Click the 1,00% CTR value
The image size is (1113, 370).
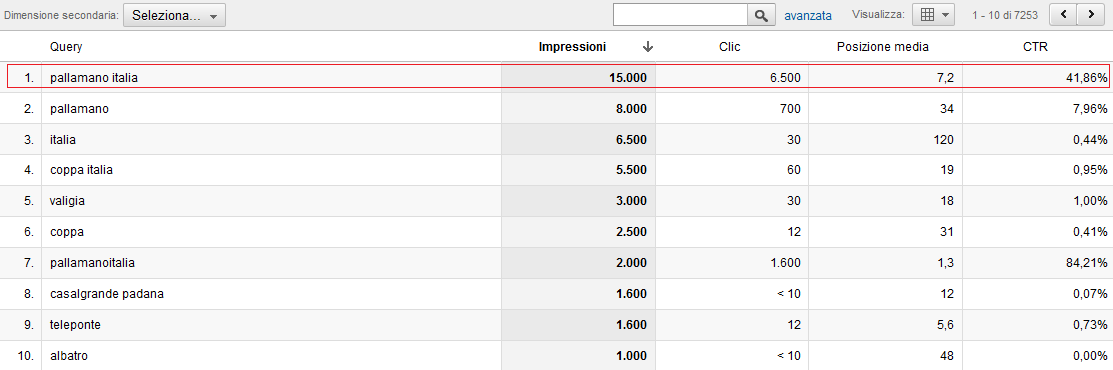(1091, 201)
